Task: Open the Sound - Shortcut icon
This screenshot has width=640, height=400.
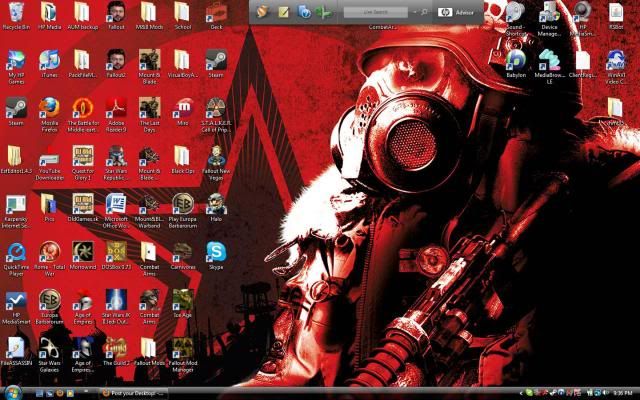Action: [516, 19]
